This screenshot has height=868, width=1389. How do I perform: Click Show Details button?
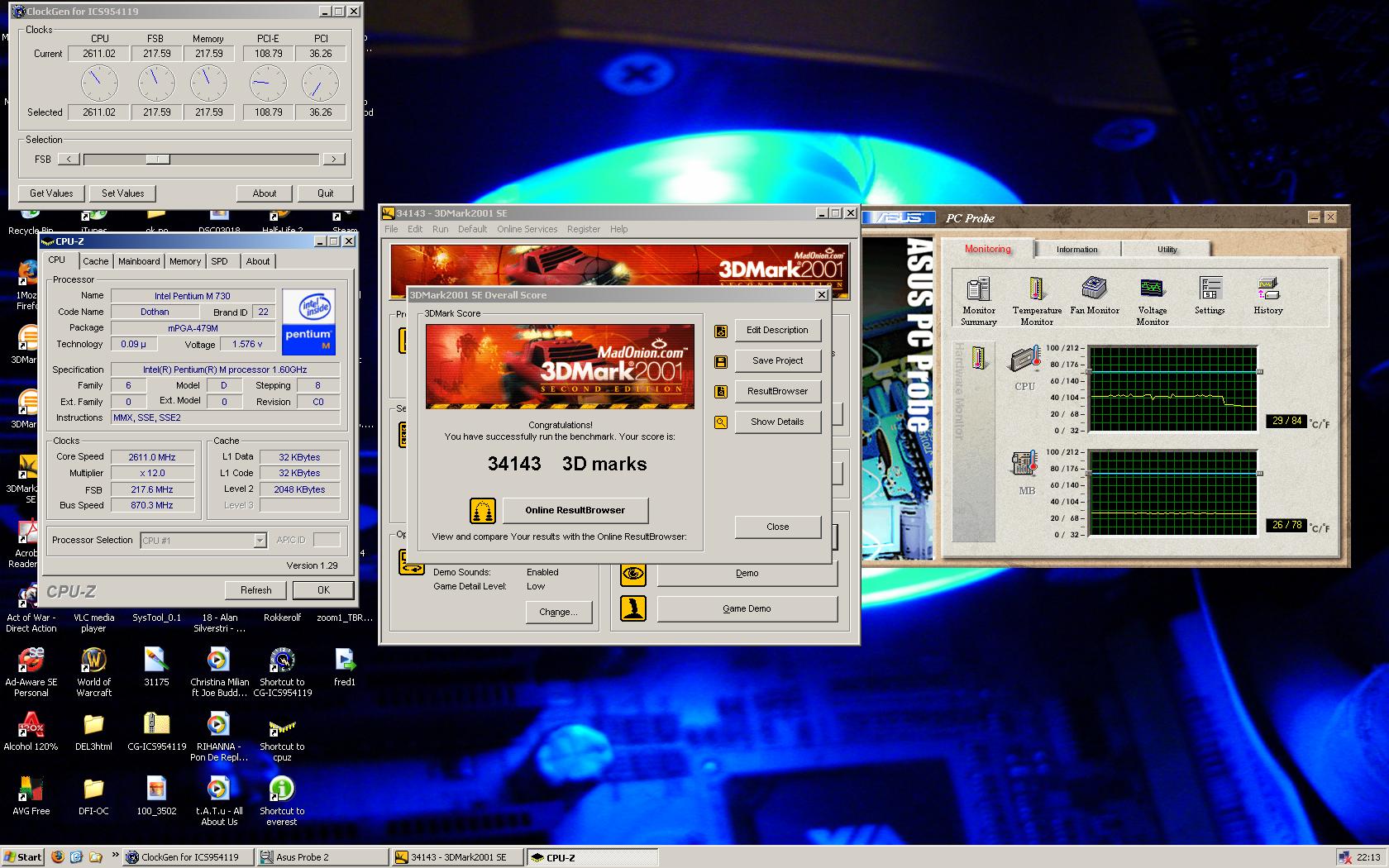coord(777,422)
